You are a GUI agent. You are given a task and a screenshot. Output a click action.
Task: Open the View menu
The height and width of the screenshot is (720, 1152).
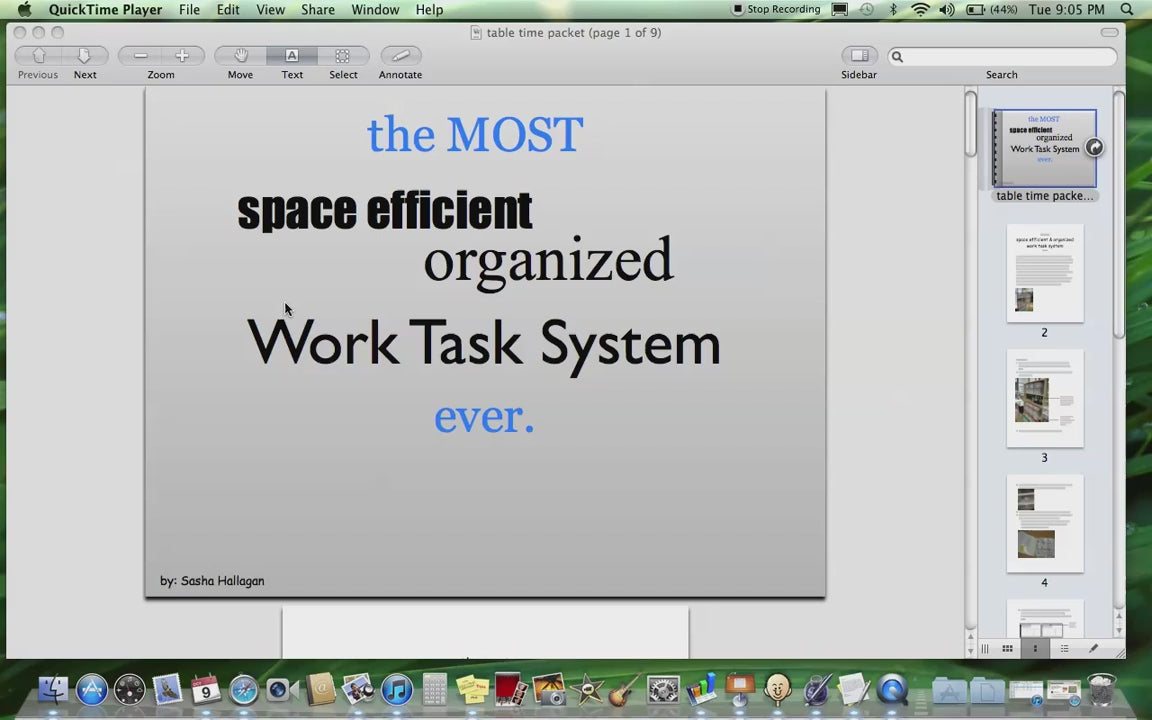click(270, 9)
